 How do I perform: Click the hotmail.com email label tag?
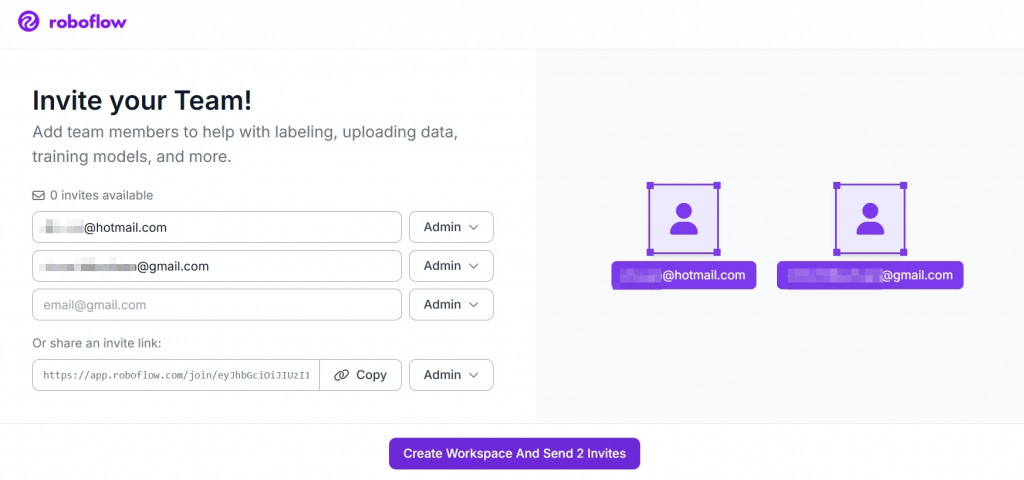[684, 276]
